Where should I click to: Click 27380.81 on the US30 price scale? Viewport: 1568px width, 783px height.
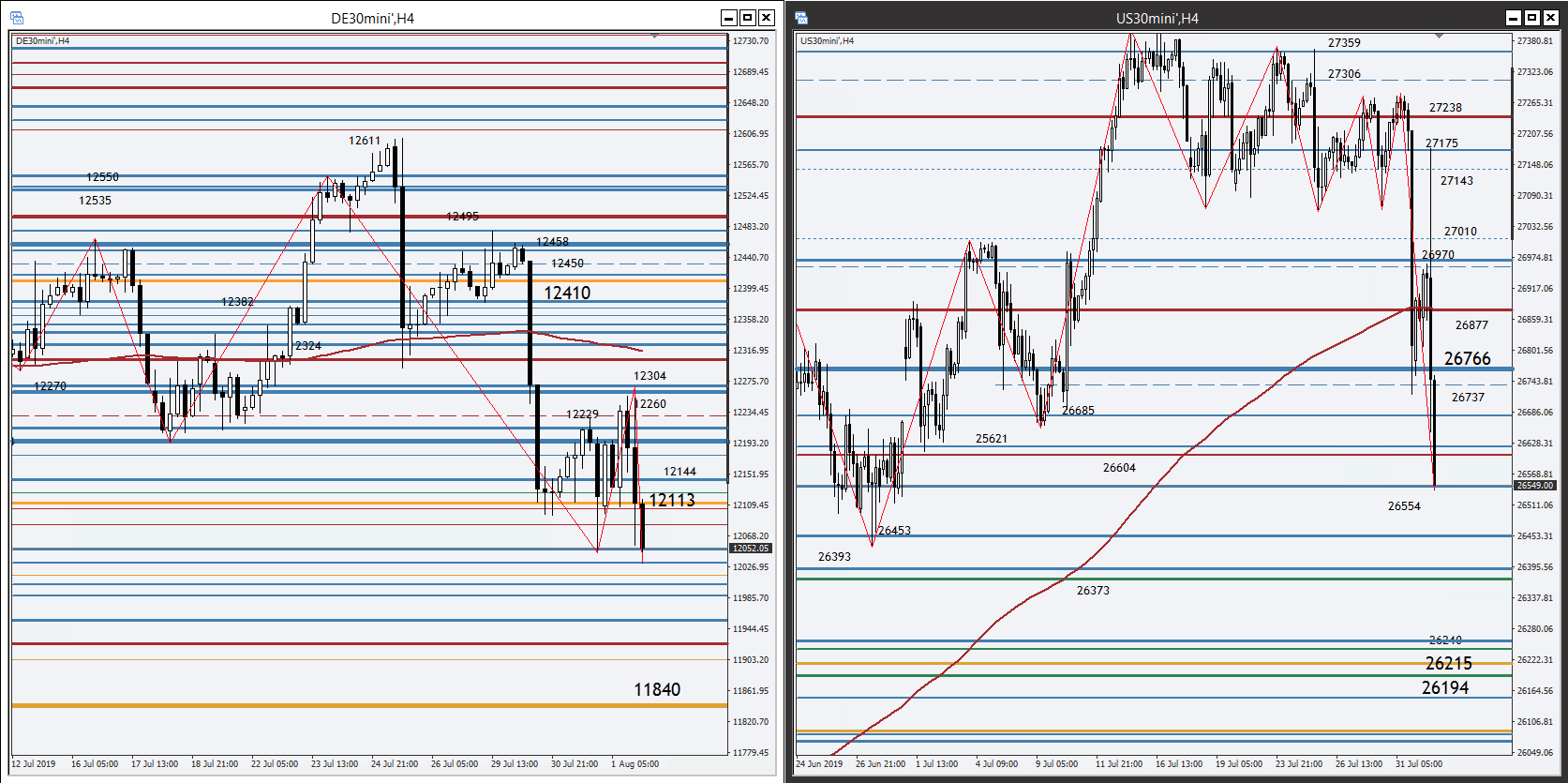(1535, 41)
